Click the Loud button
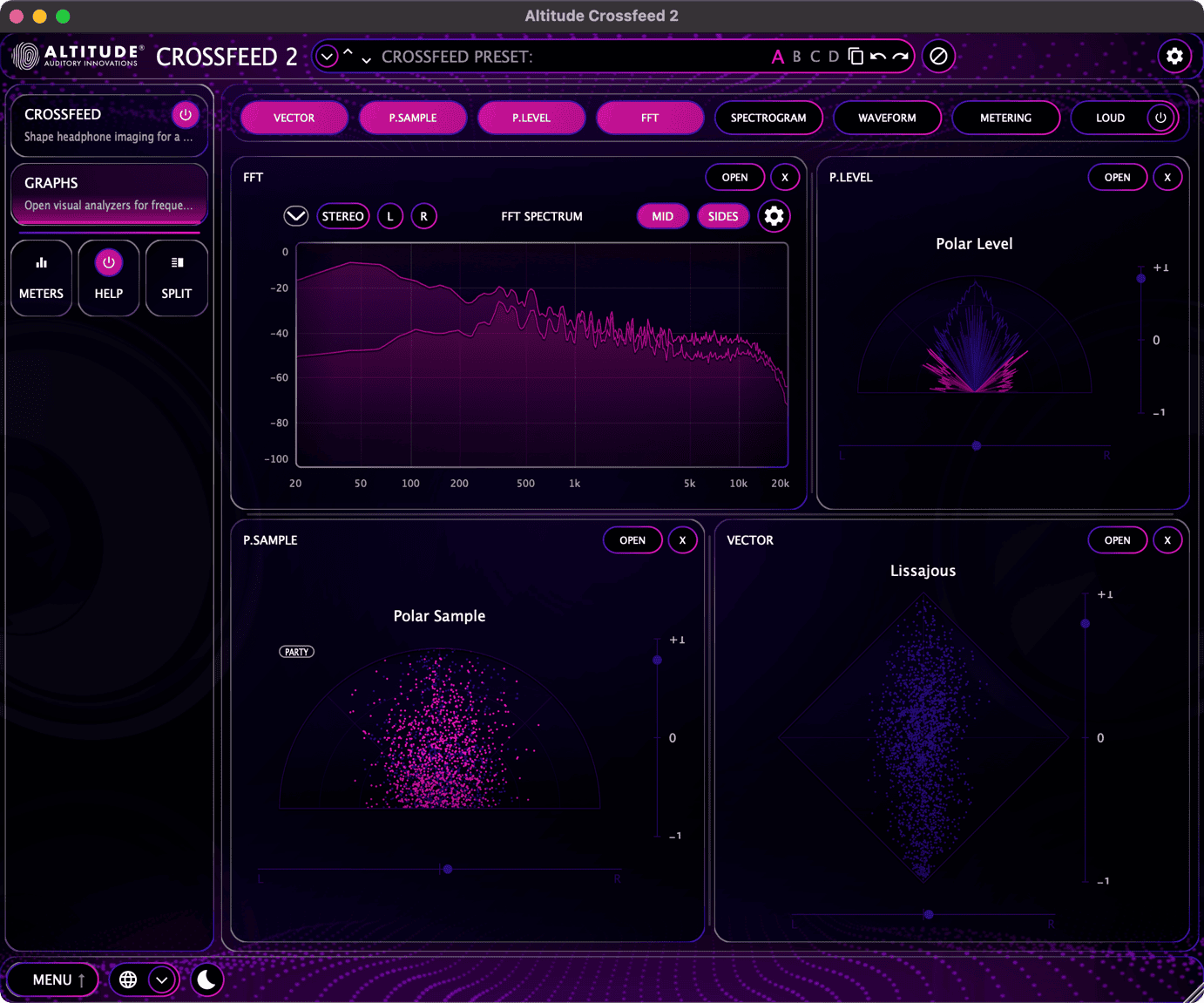This screenshot has height=1003, width=1204. click(x=1110, y=118)
